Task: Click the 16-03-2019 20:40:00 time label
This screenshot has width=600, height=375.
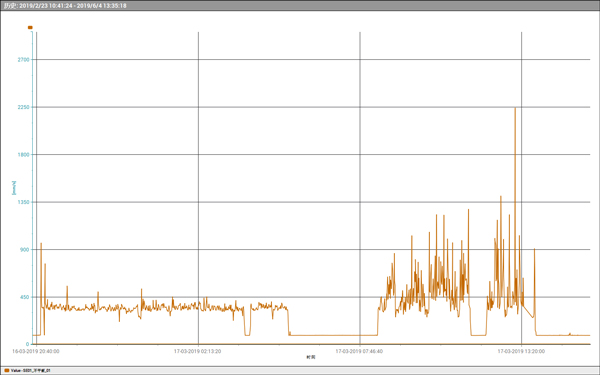Action: [x=36, y=351]
